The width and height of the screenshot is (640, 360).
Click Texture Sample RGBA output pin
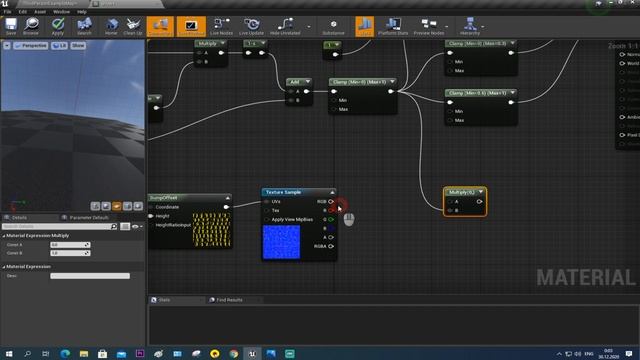pyautogui.click(x=331, y=246)
